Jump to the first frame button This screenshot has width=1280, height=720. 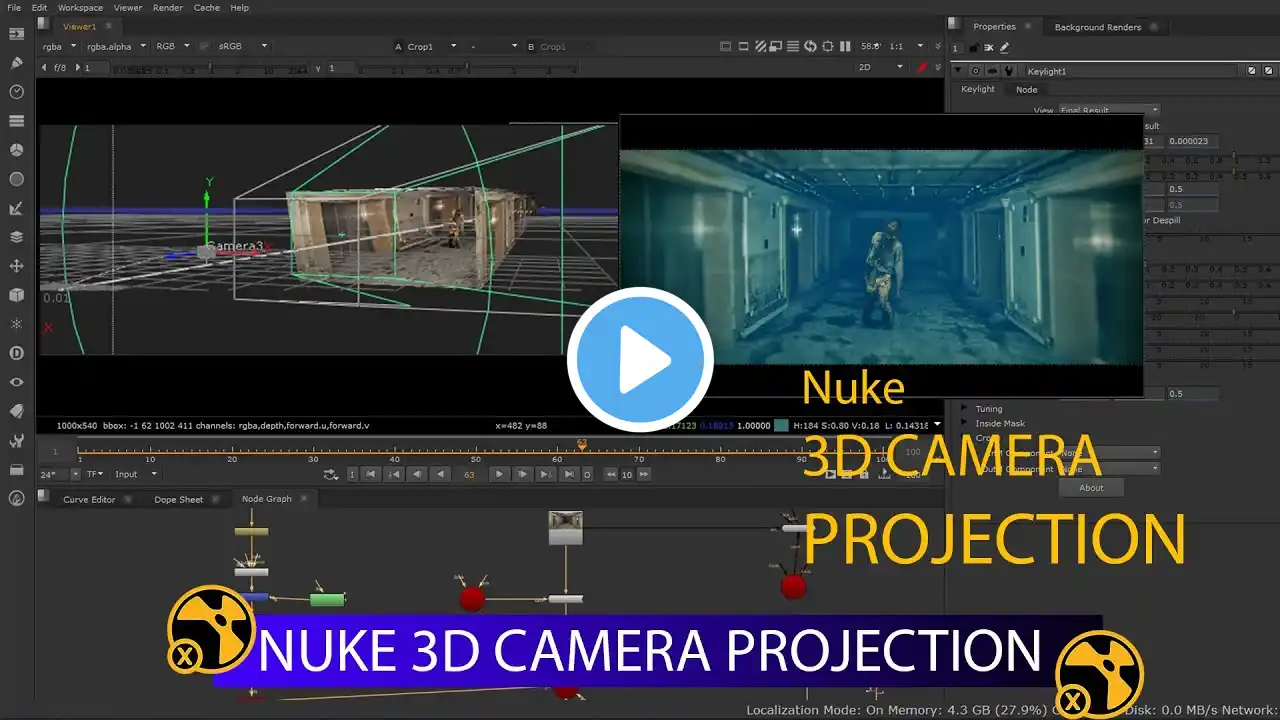[x=370, y=474]
